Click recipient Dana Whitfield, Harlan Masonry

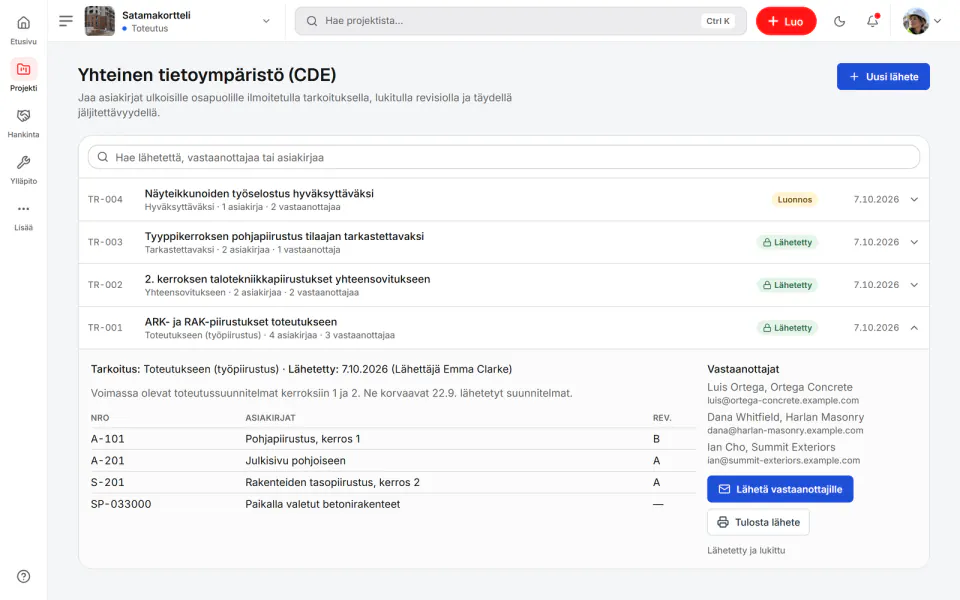tap(786, 417)
